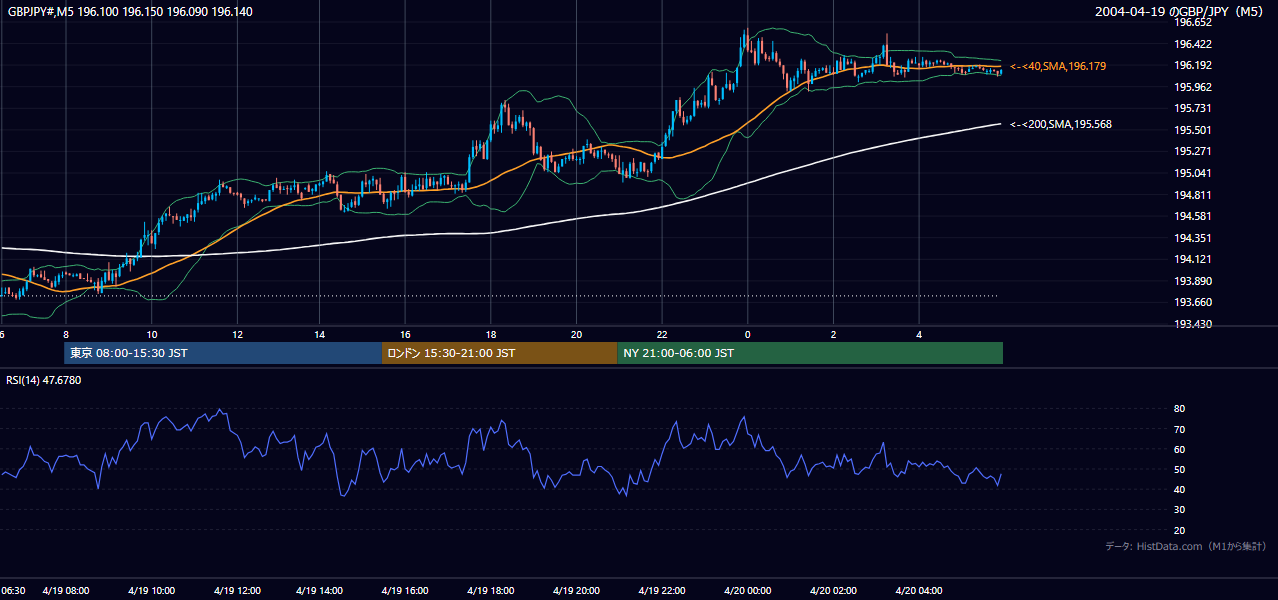The image size is (1278, 600).
Task: Click hour label 10 under the price chart
Action: click(151, 334)
